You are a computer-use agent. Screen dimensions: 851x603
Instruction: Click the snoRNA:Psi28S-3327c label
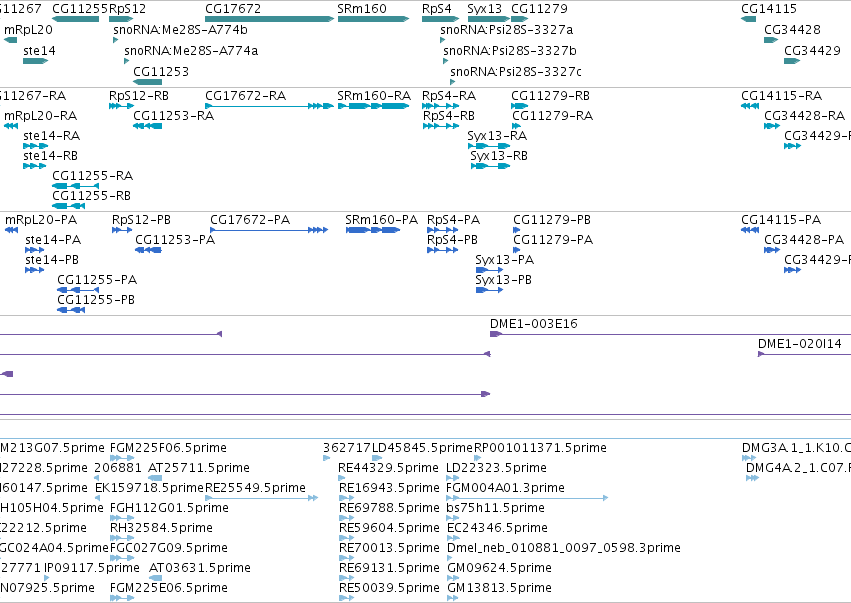point(516,72)
